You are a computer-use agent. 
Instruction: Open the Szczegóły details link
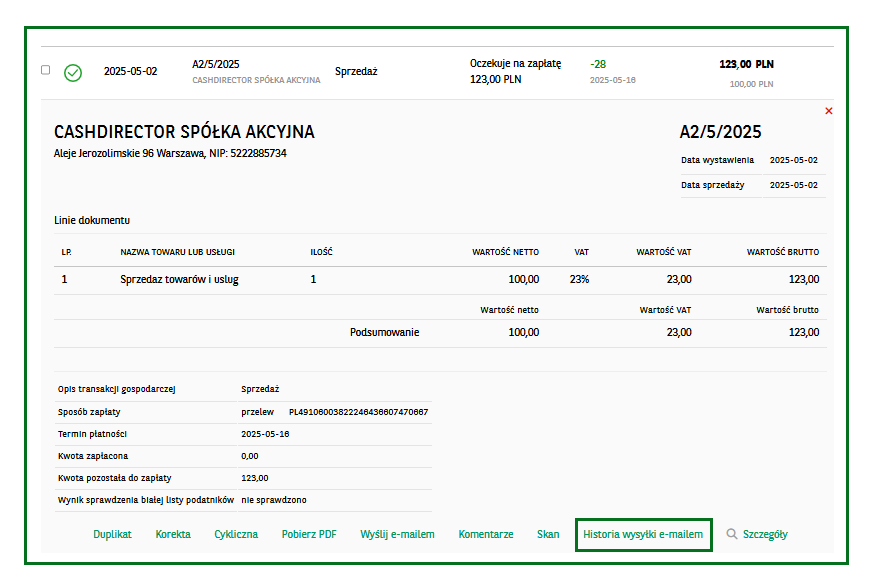click(765, 534)
